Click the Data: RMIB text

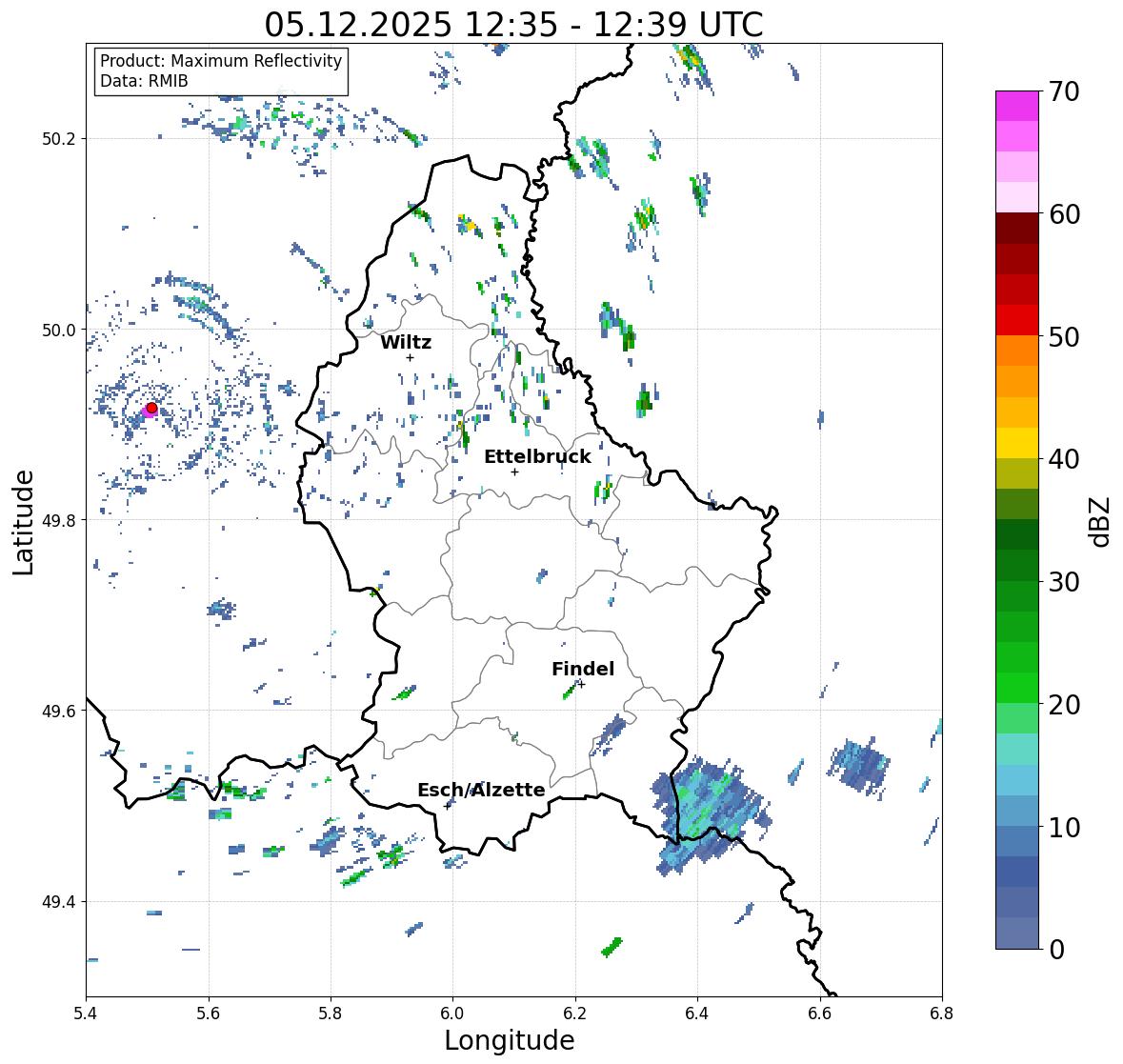pyautogui.click(x=144, y=81)
